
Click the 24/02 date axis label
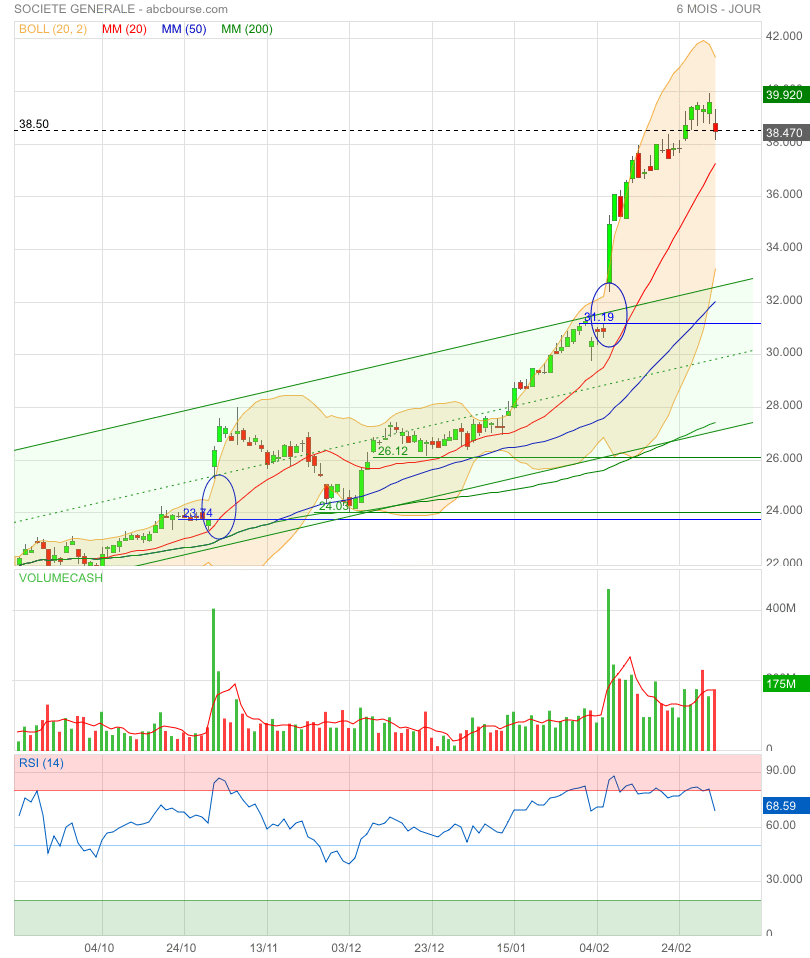point(676,948)
